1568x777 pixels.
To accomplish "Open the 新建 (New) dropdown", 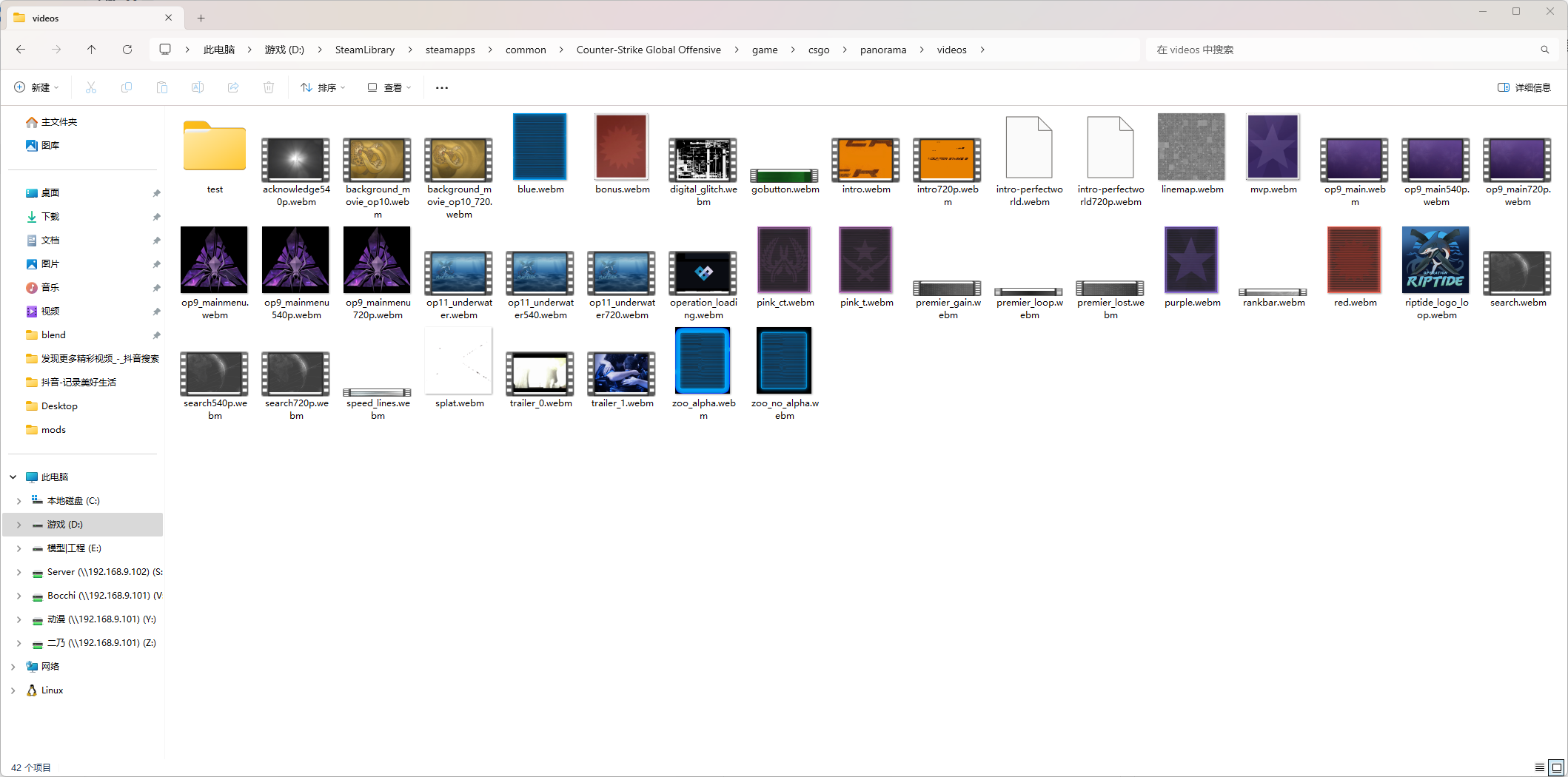I will [36, 87].
